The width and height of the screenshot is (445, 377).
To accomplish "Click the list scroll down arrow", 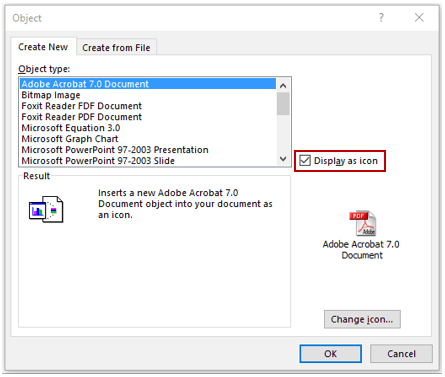I will tap(283, 159).
